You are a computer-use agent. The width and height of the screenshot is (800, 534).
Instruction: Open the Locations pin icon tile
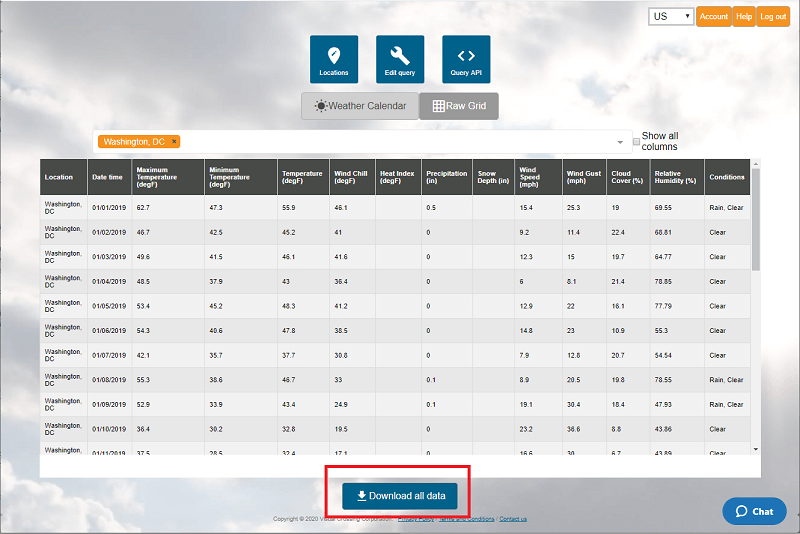coord(334,59)
